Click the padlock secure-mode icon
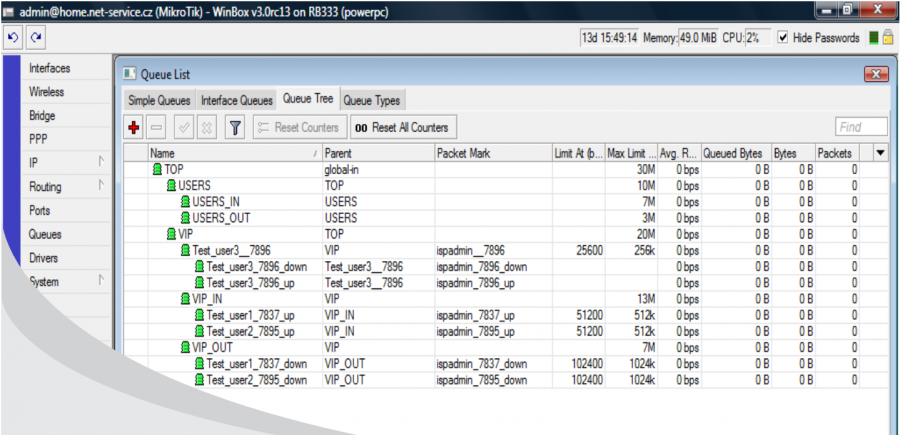 888,38
